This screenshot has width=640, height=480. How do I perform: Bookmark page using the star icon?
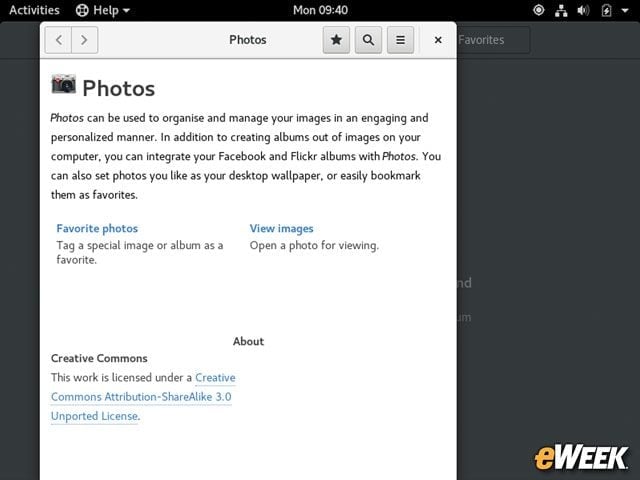pyautogui.click(x=336, y=40)
